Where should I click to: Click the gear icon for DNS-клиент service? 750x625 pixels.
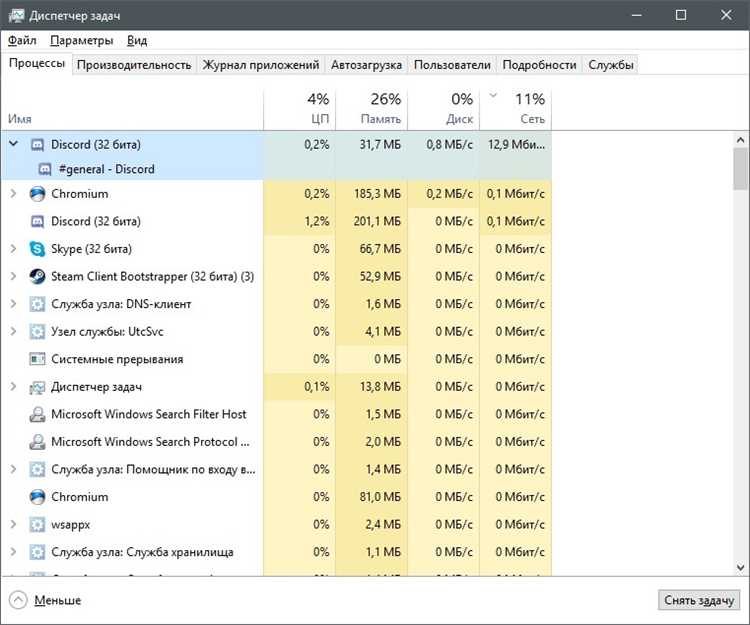(37, 304)
